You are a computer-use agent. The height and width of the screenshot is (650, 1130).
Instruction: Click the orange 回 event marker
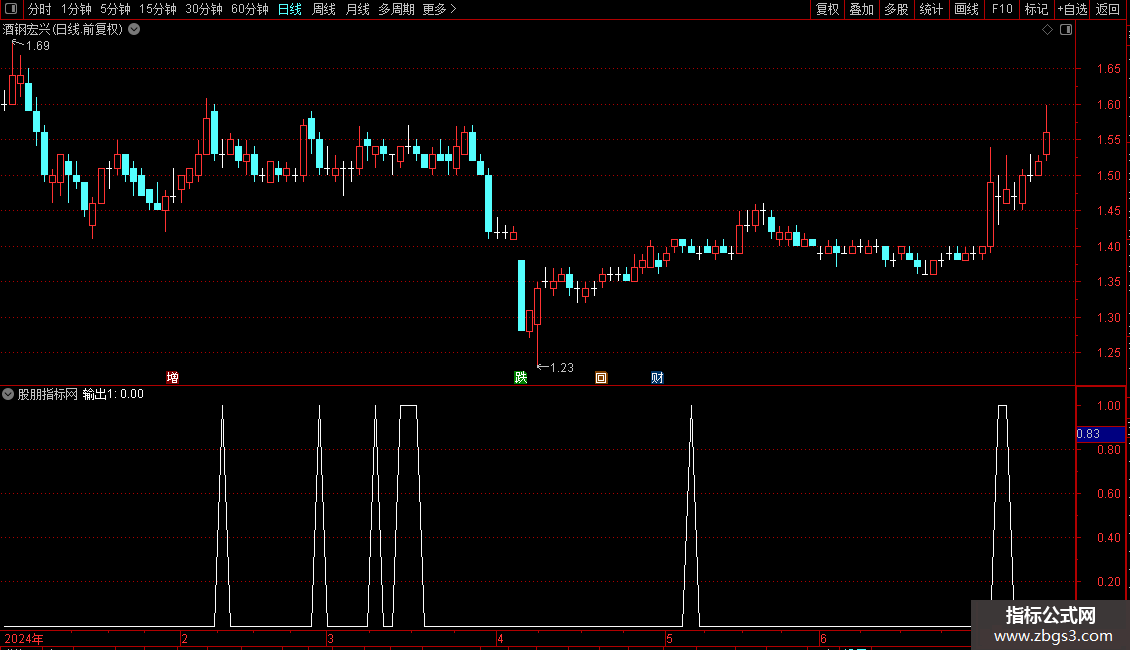click(601, 378)
